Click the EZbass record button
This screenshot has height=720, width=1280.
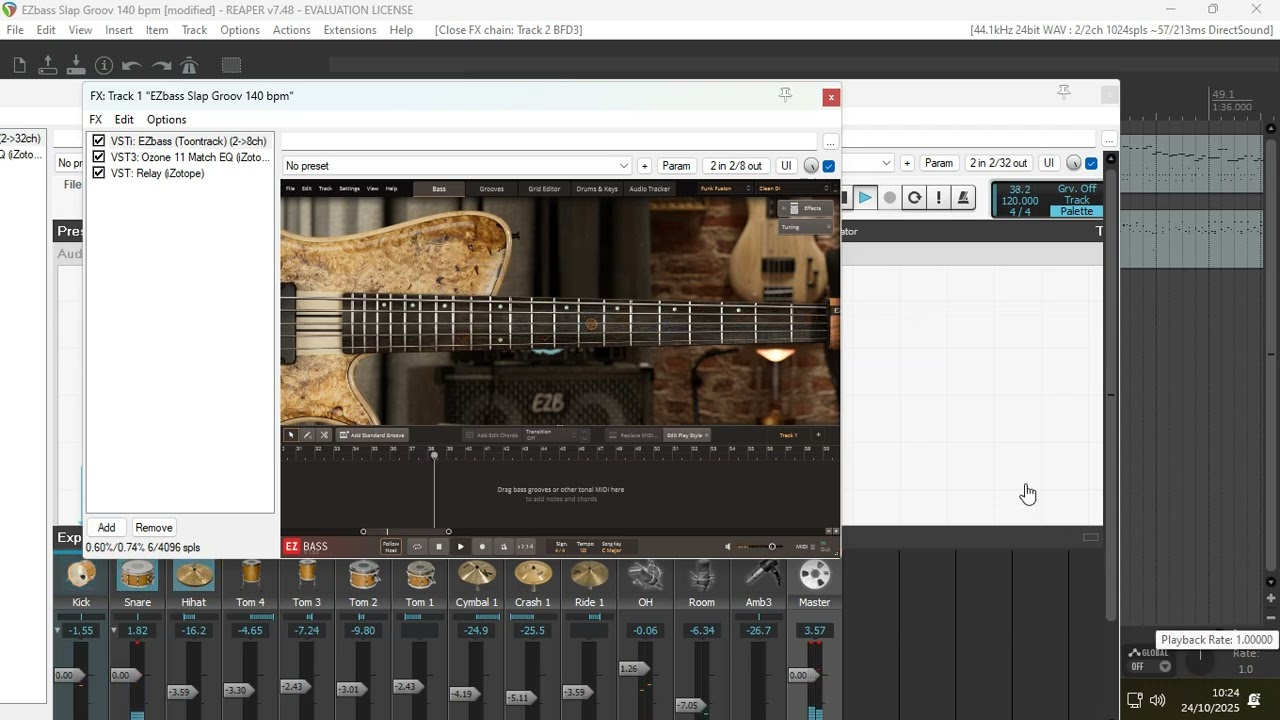(482, 546)
